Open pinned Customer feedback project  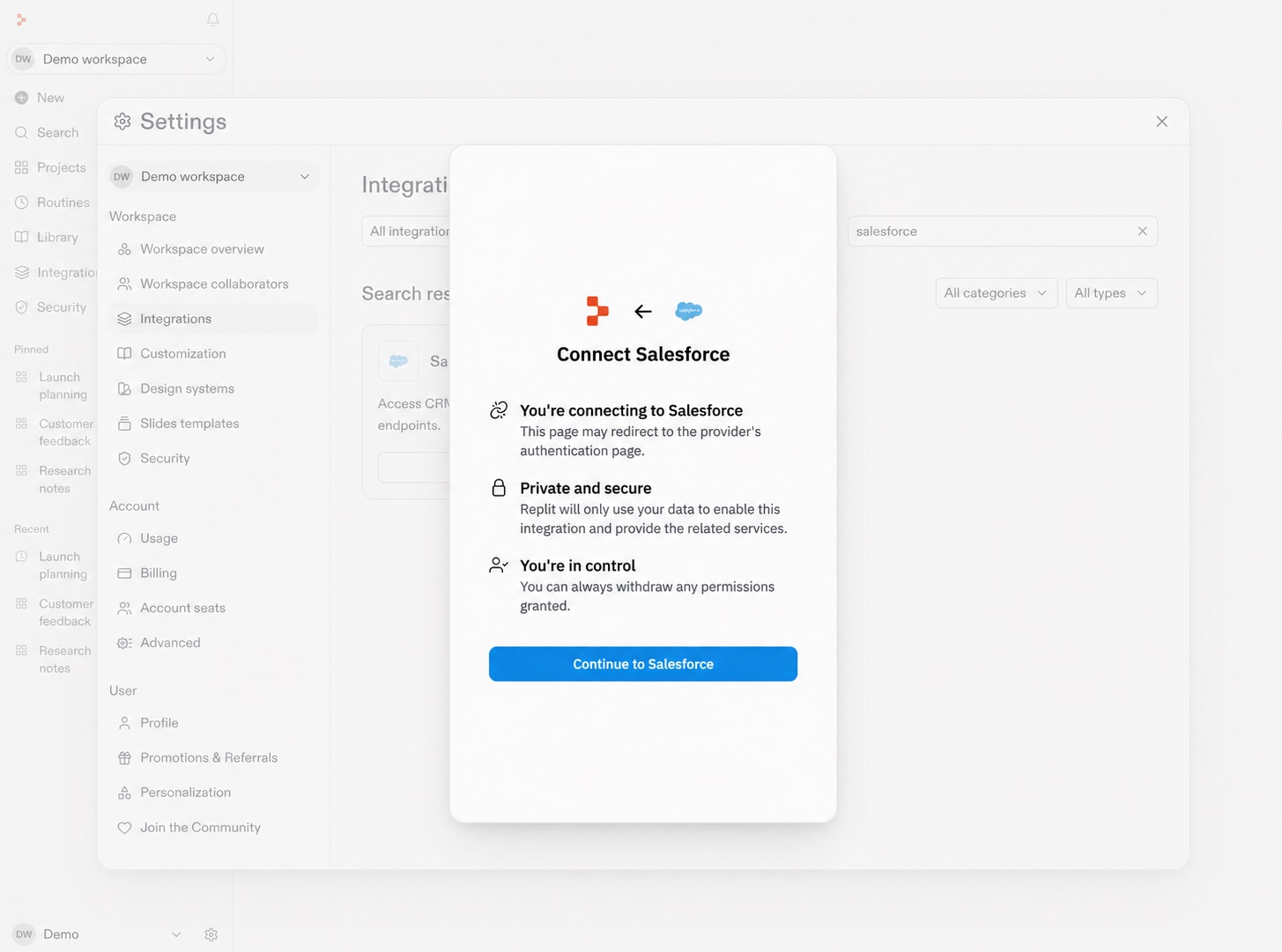(53, 432)
